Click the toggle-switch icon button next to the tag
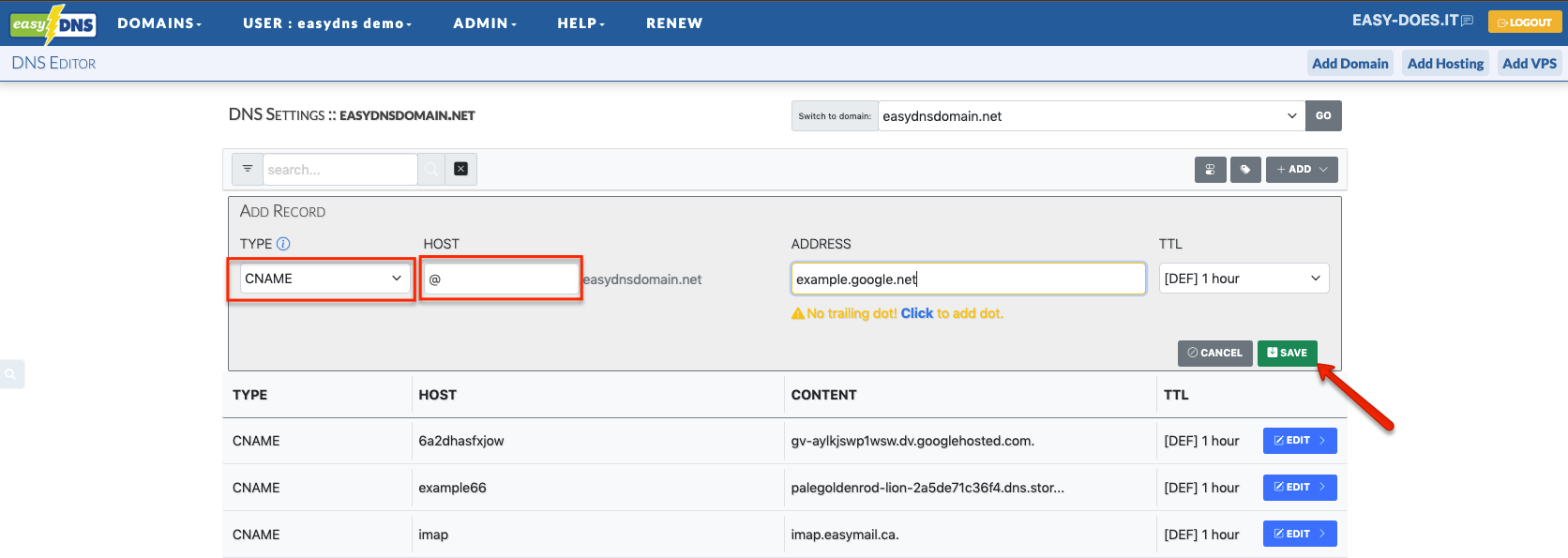This screenshot has width=1568, height=558. 1210,170
